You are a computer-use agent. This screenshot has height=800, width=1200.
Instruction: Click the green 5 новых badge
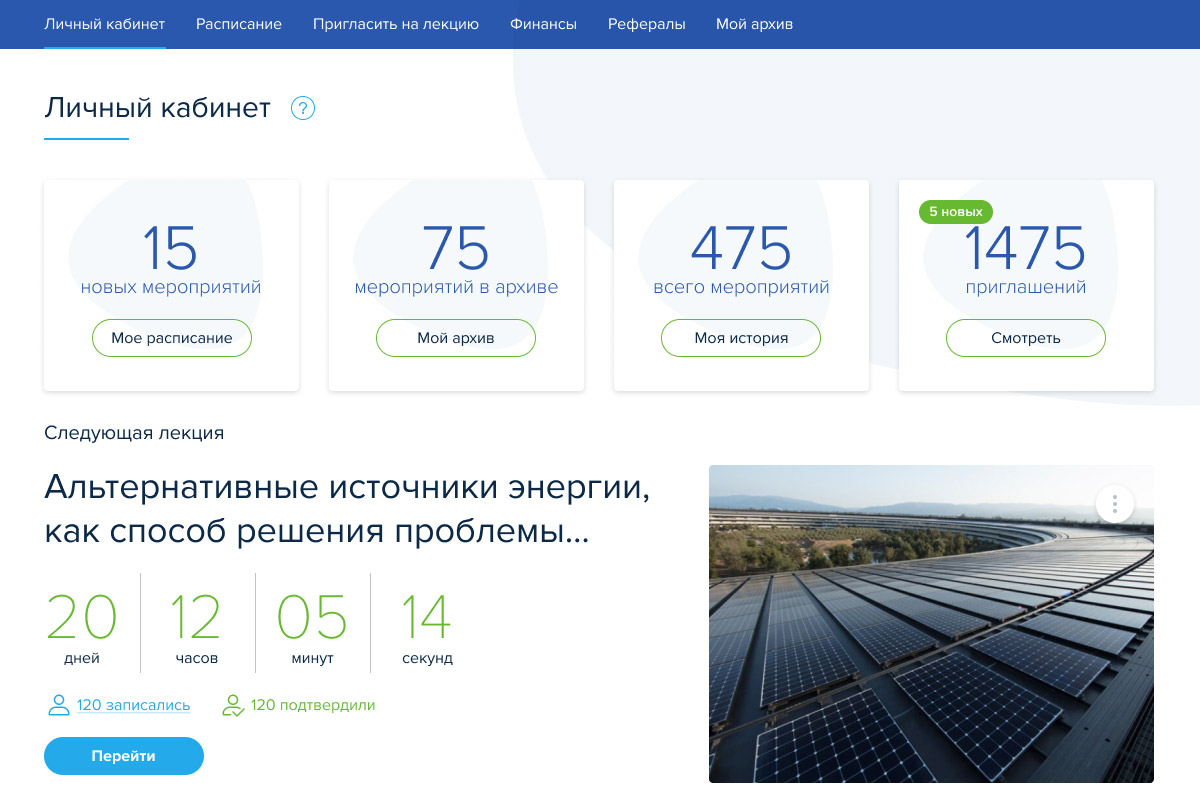click(956, 212)
